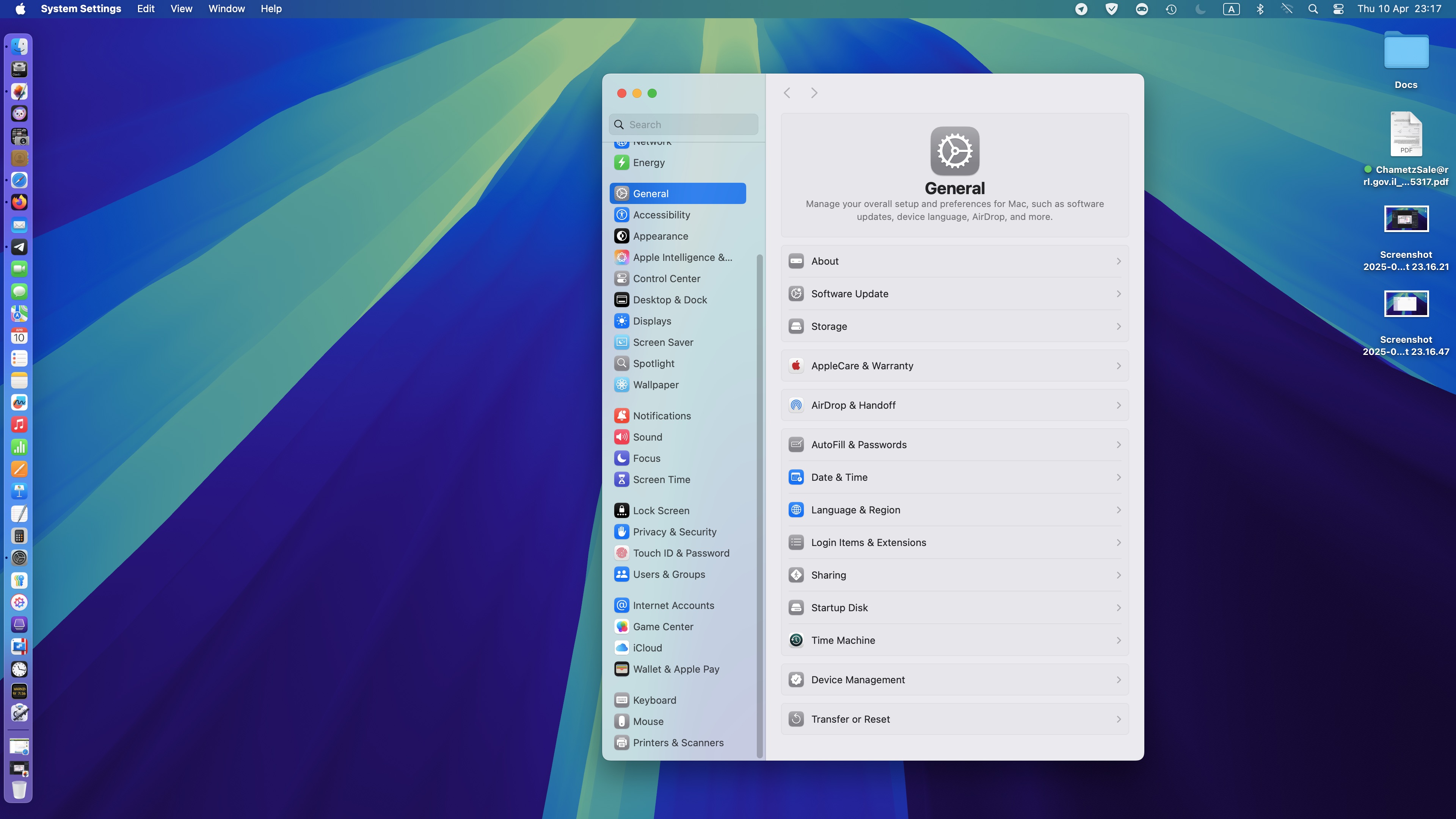Viewport: 1456px width, 819px height.
Task: Open the Window menu
Action: click(x=226, y=9)
